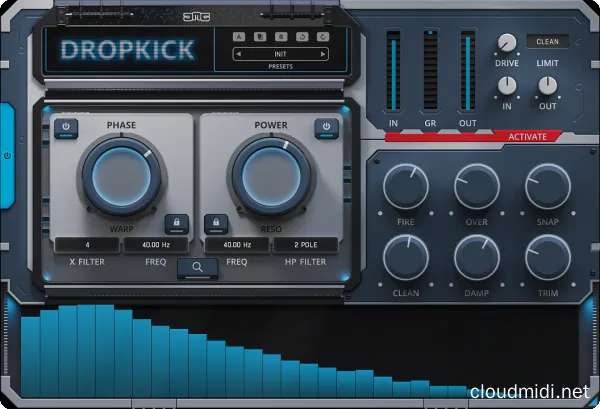The width and height of the screenshot is (600, 409).
Task: Toggle the lock beside the WARP knob
Action: (176, 224)
